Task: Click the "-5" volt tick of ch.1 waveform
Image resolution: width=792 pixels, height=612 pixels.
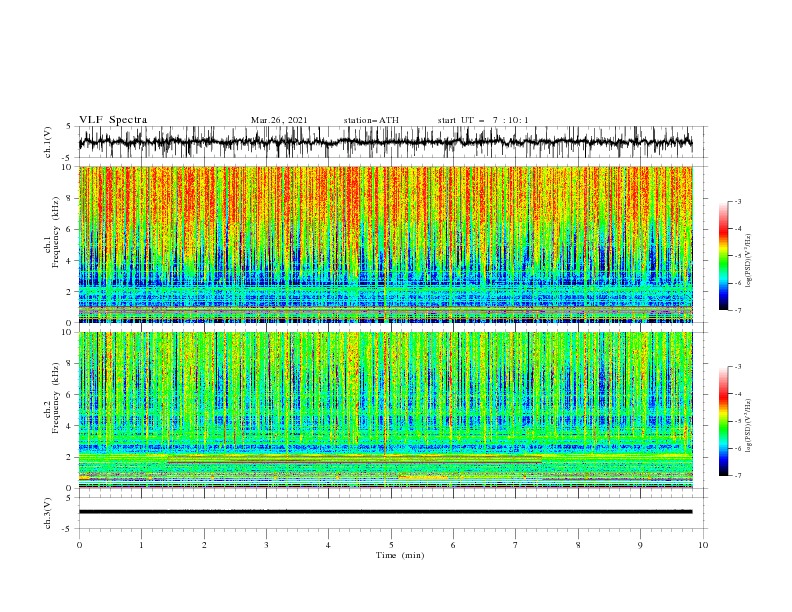Action: click(68, 158)
